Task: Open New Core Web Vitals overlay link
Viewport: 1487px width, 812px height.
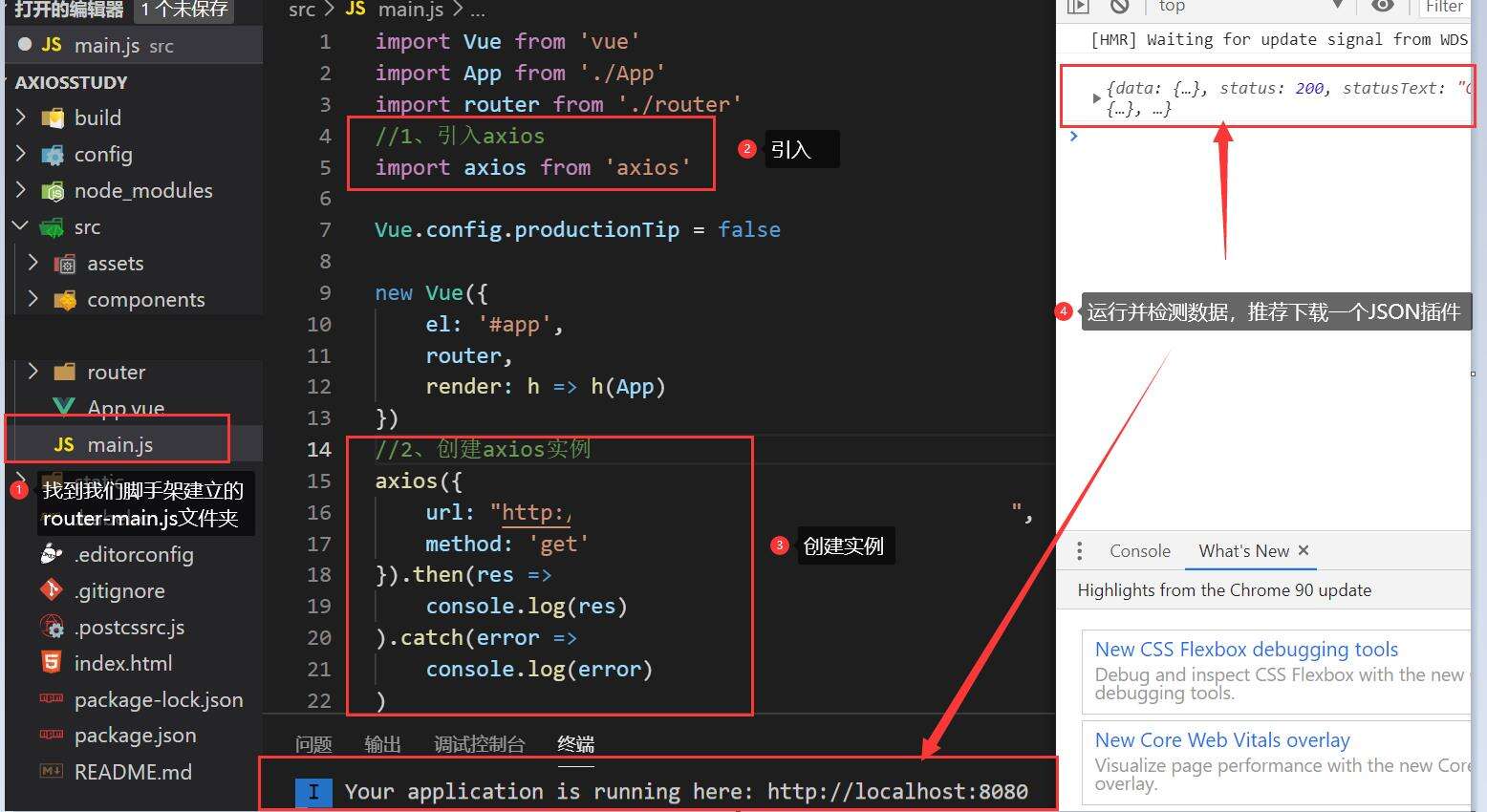Action: [x=1222, y=740]
